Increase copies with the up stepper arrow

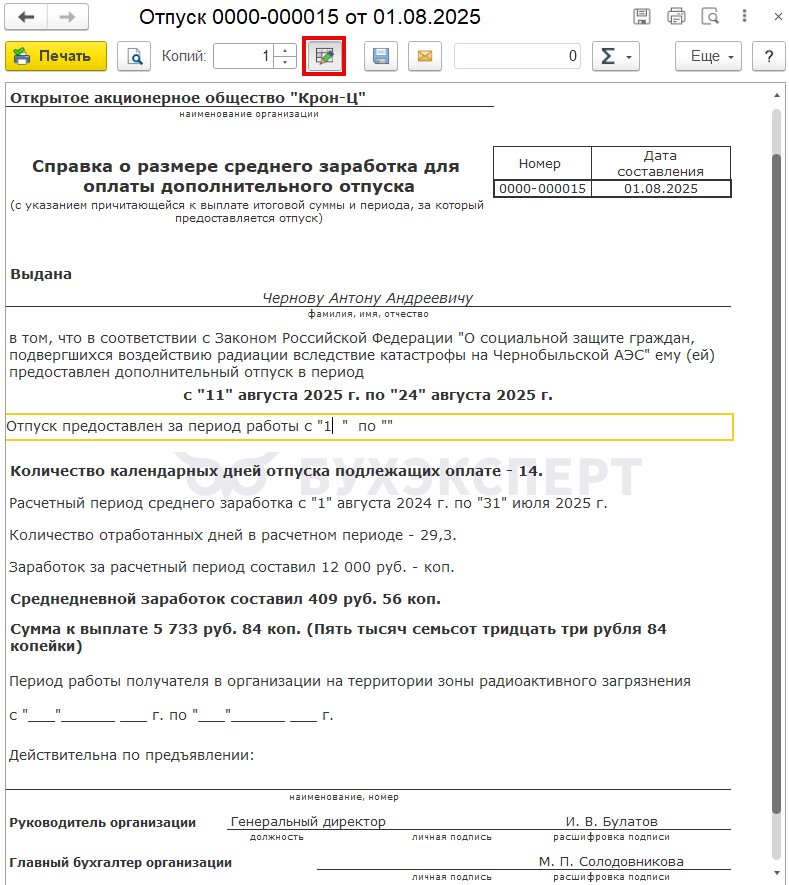(x=285, y=50)
